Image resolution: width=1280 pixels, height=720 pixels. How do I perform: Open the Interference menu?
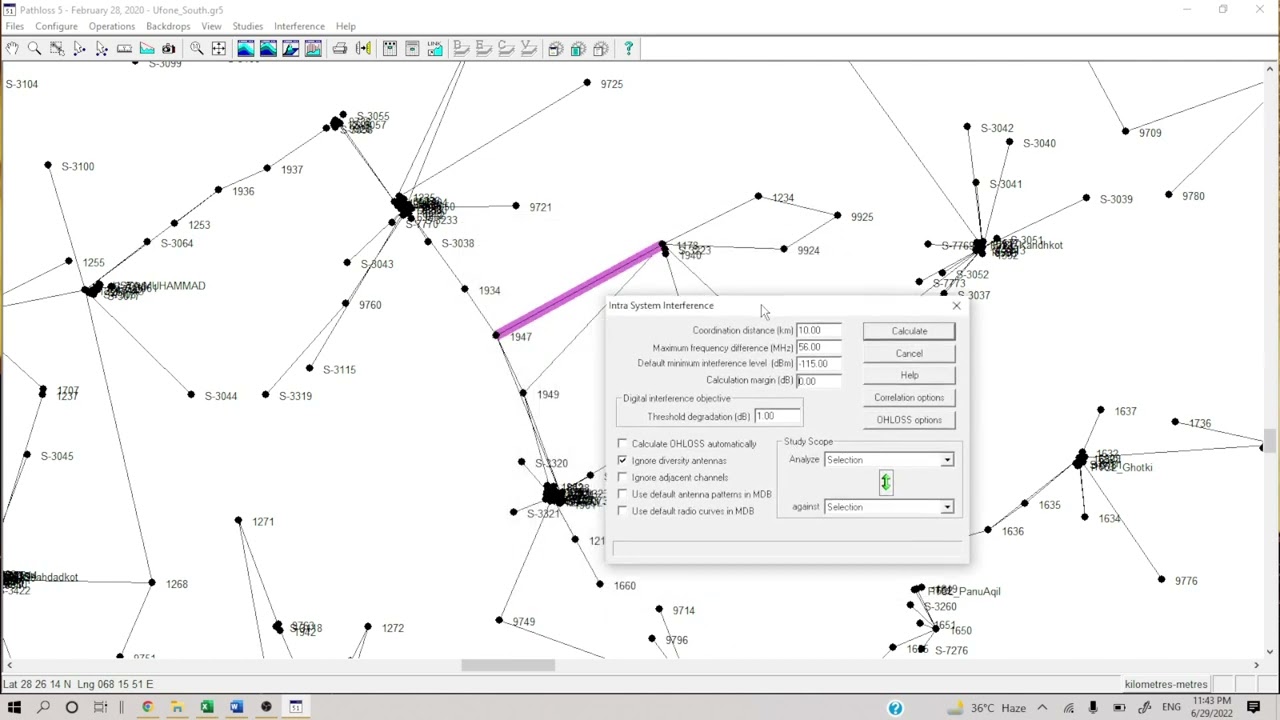(x=299, y=26)
